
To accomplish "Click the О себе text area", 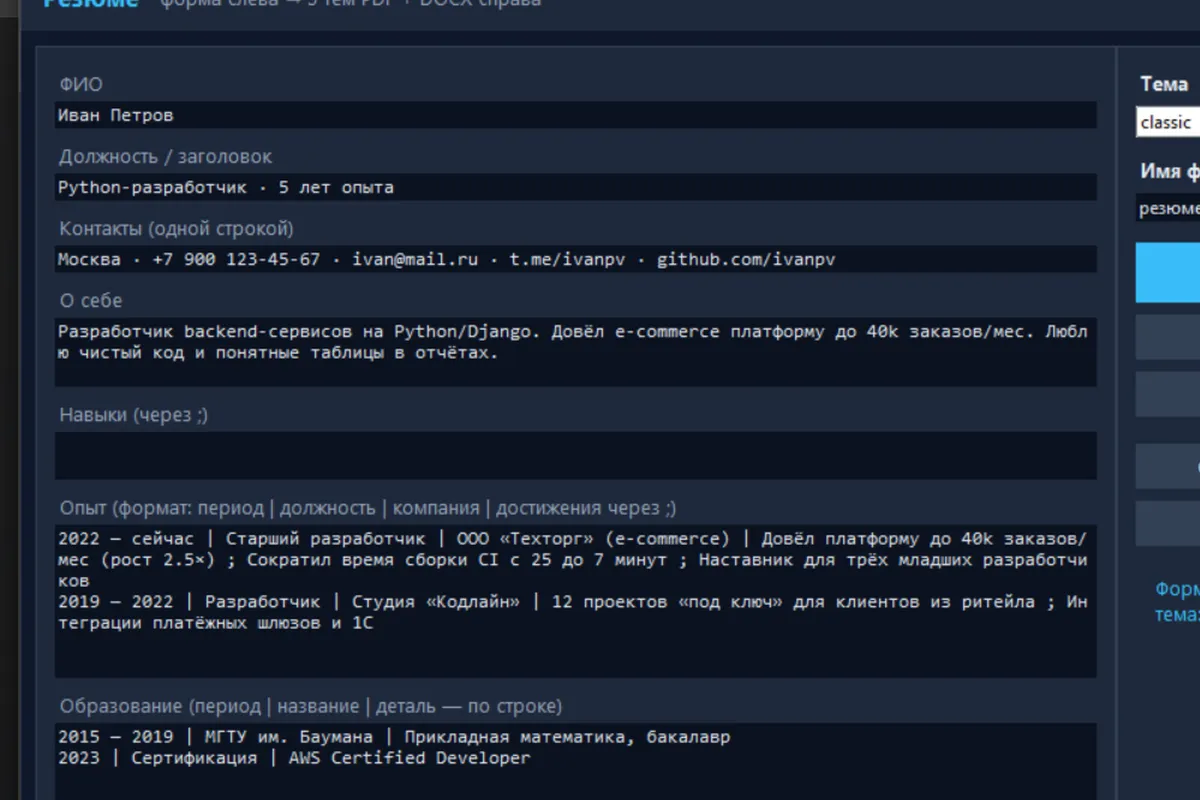I will (x=576, y=352).
